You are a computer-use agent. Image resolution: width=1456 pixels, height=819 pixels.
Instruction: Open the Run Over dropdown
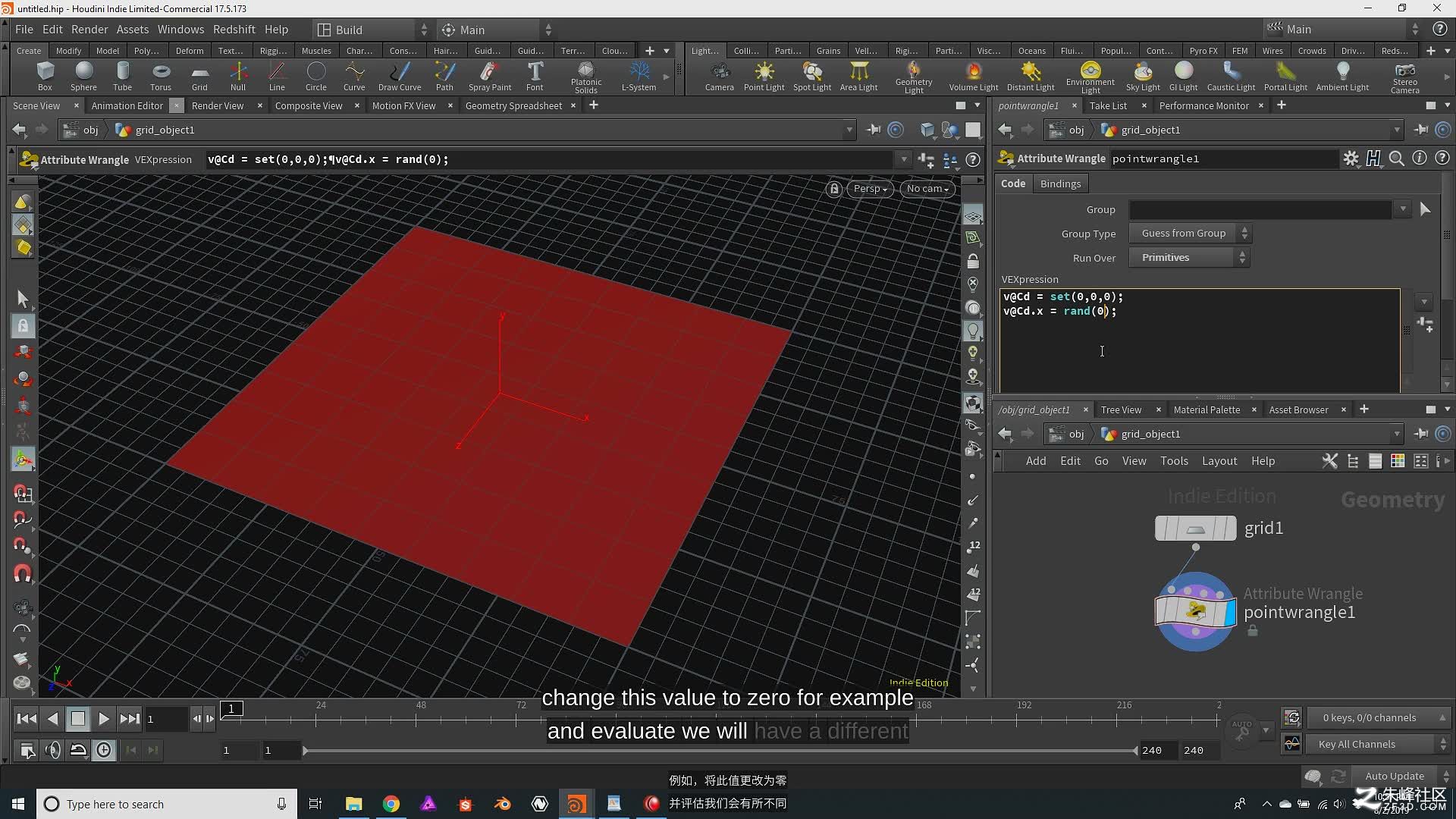click(x=1189, y=258)
